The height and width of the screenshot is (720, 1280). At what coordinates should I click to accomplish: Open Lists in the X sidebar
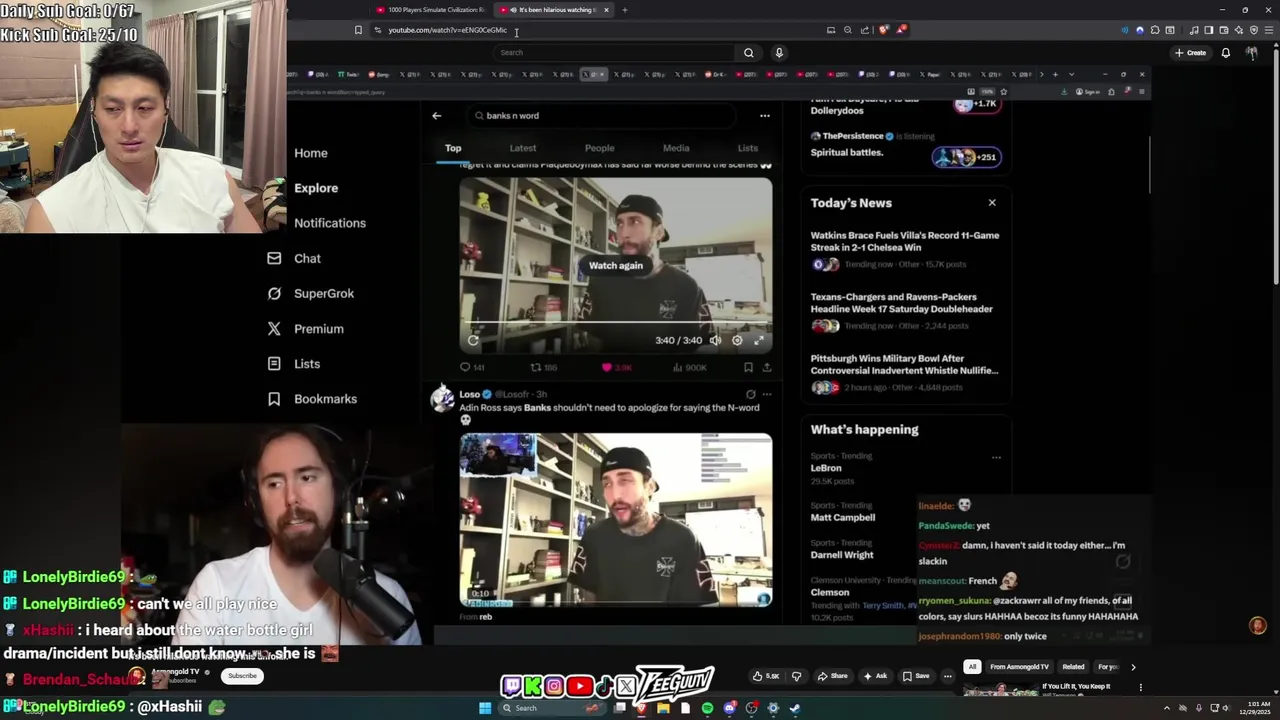294,364
